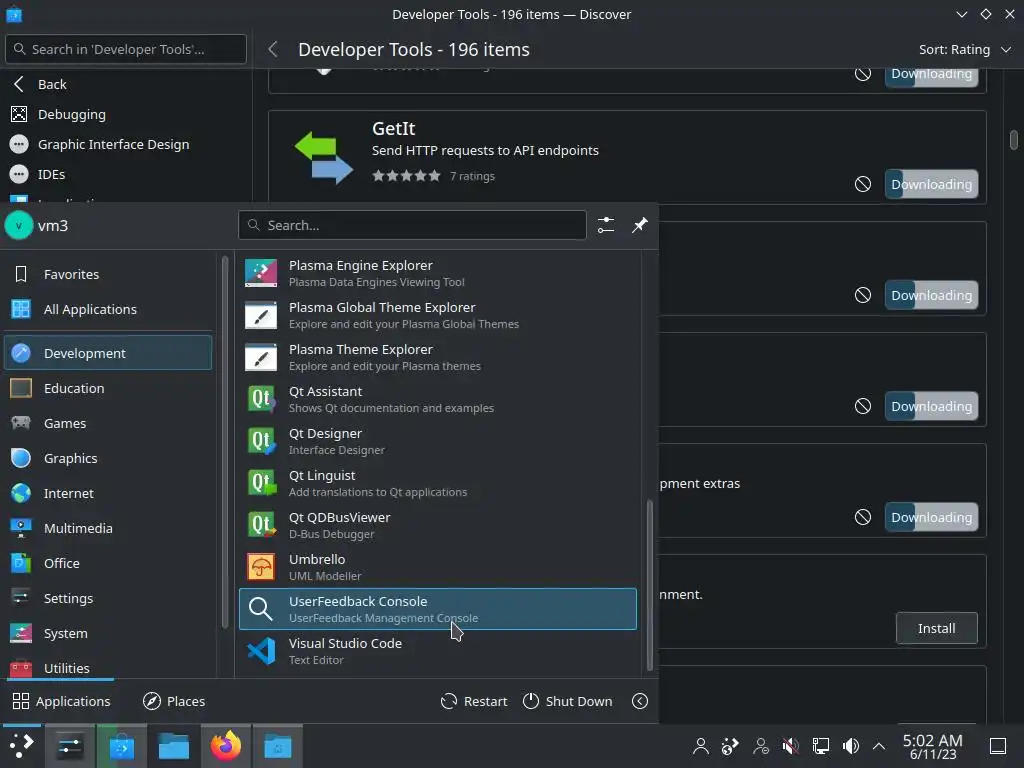Viewport: 1024px width, 768px height.
Task: Open Multimedia category
Action: (108, 528)
